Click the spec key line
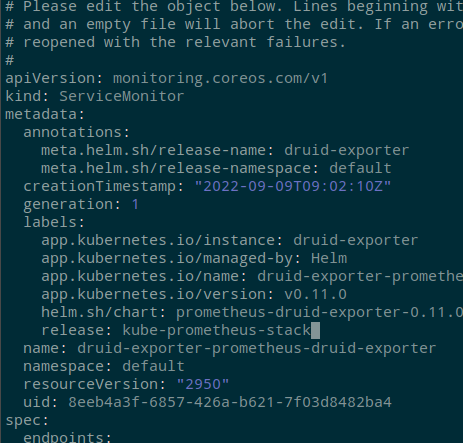Screen dimensions: 463x443 coord(27,420)
